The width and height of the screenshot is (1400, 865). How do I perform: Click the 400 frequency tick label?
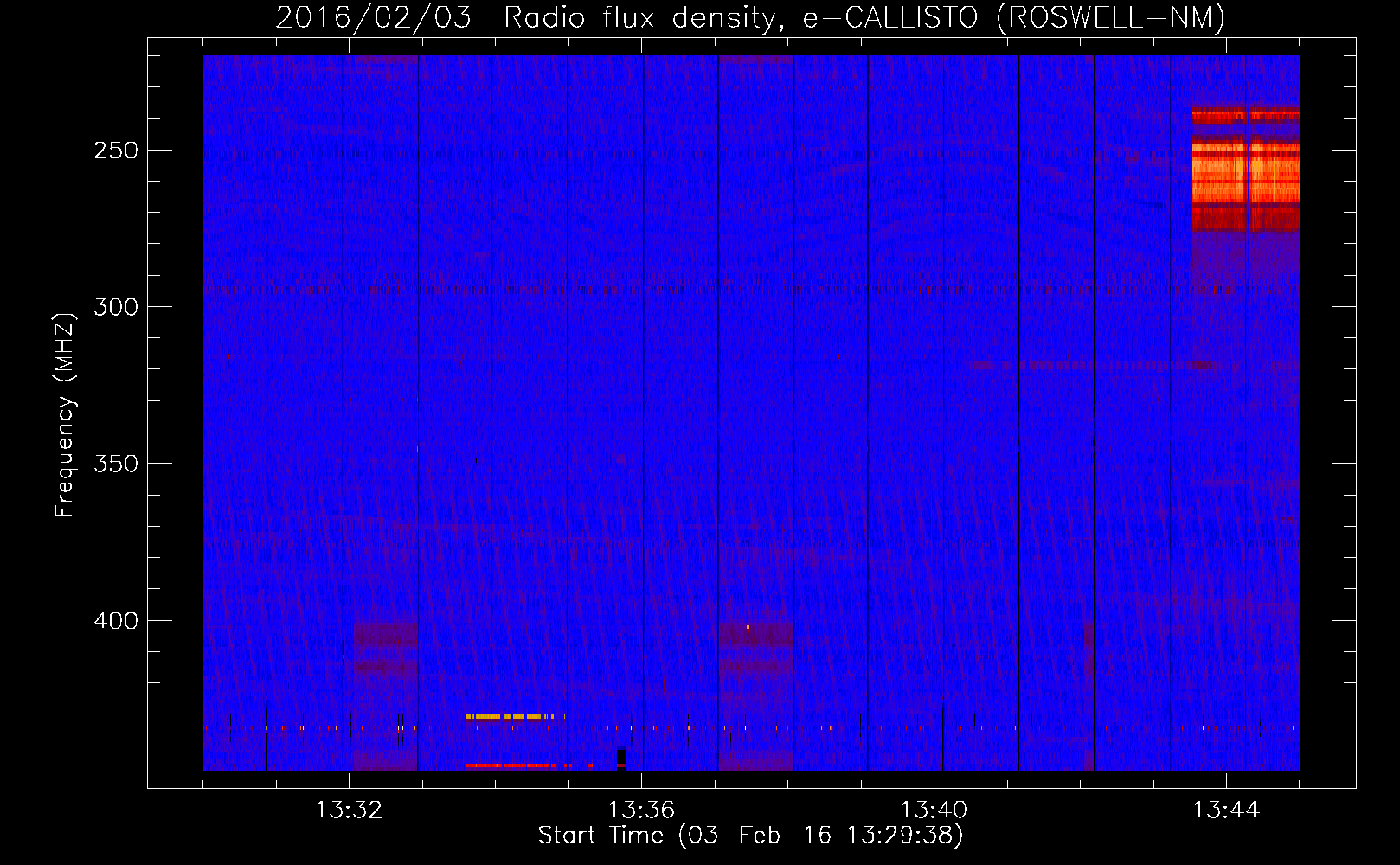116,621
